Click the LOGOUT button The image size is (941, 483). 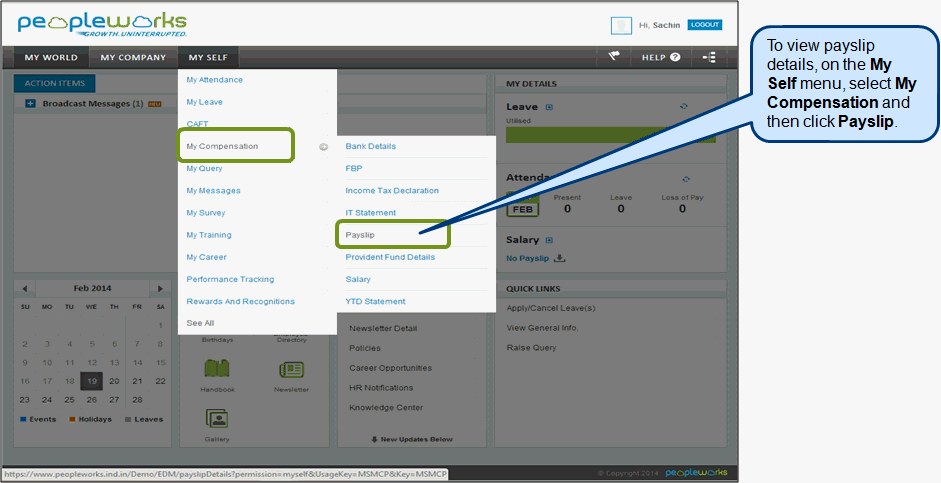pos(705,25)
